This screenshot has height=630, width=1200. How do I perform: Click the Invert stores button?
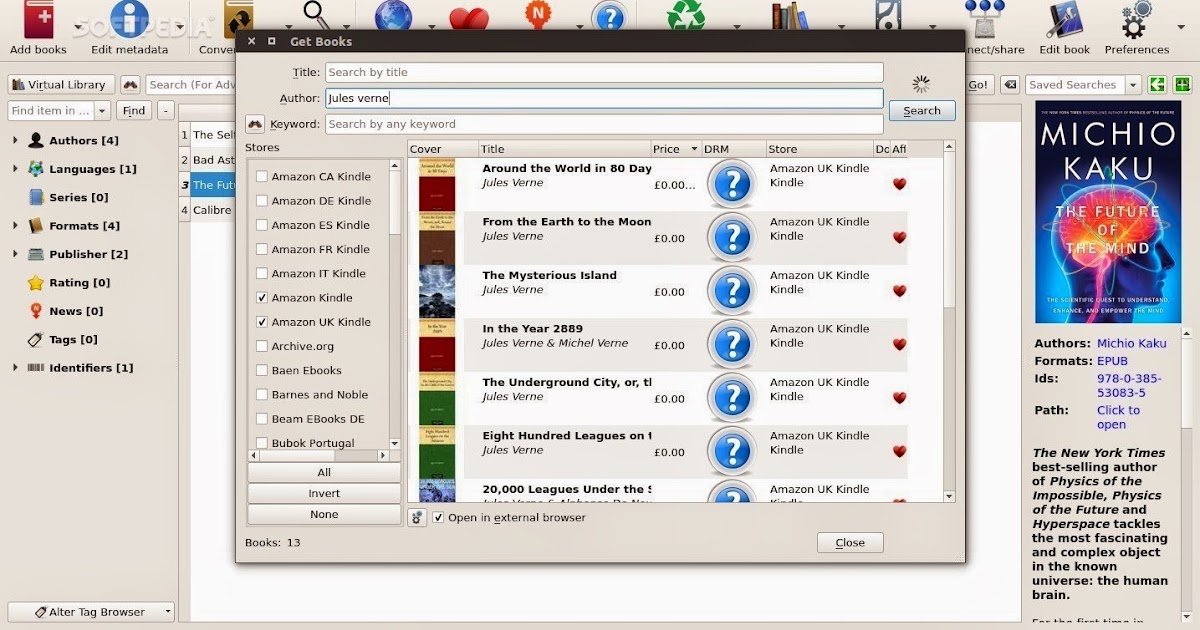pyautogui.click(x=324, y=493)
